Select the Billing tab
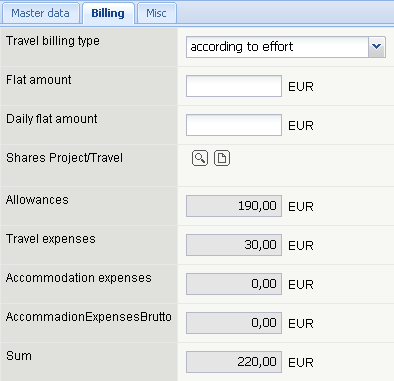This screenshot has width=394, height=381. pyautogui.click(x=108, y=13)
